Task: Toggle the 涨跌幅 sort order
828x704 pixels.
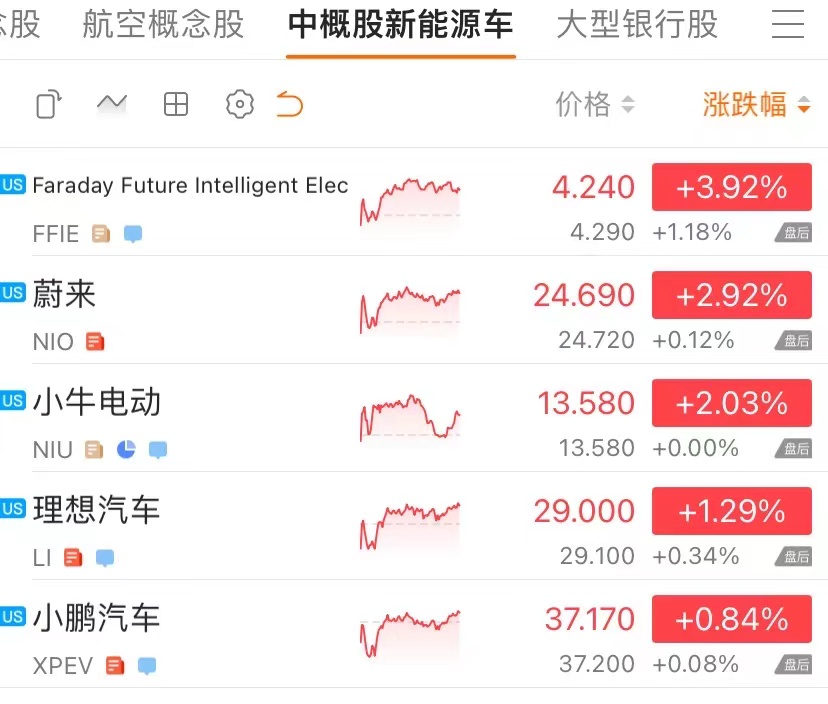Action: click(756, 104)
